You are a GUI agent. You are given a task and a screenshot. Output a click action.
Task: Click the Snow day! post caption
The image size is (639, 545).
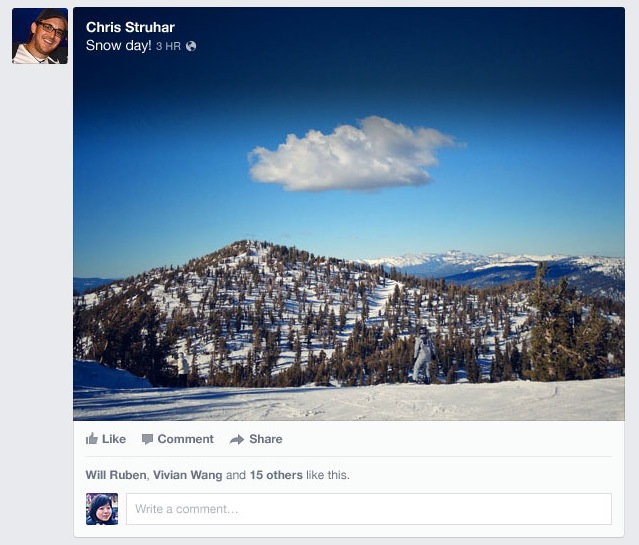click(x=118, y=46)
